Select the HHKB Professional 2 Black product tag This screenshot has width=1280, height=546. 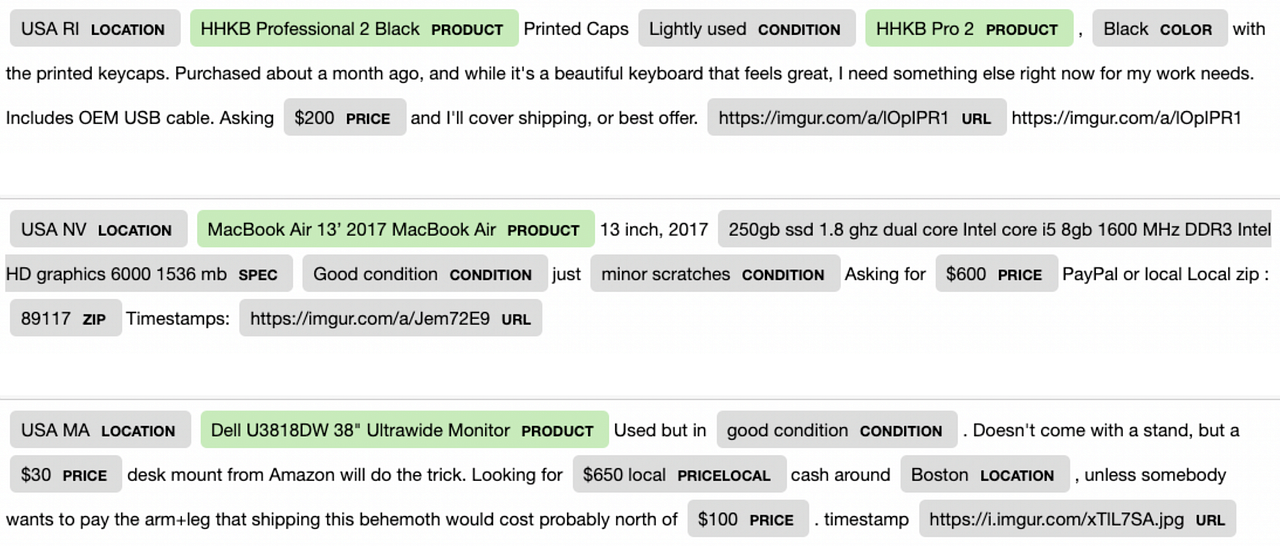(x=354, y=29)
